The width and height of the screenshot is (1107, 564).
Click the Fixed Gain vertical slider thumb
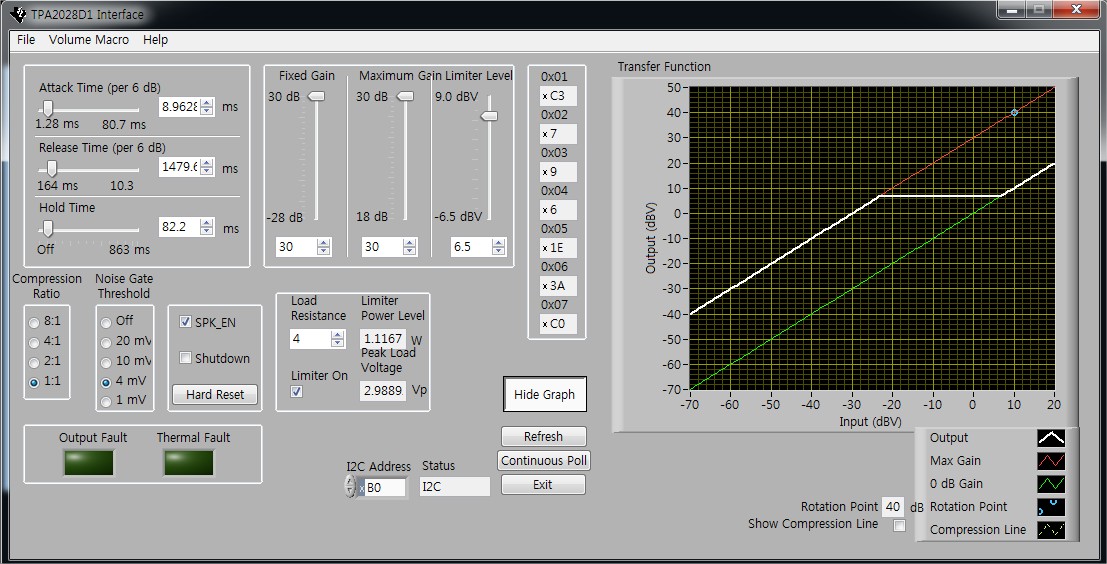317,96
